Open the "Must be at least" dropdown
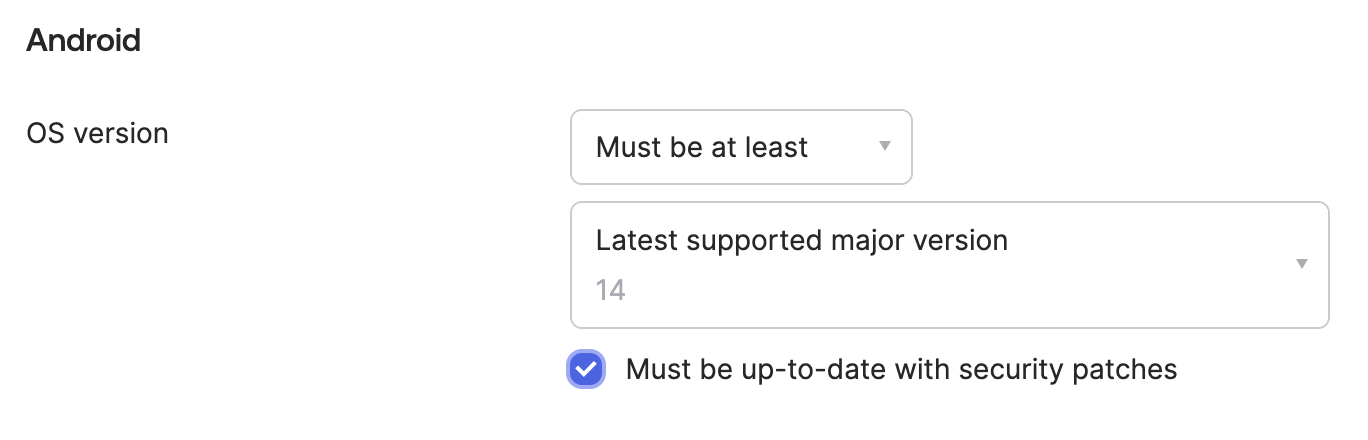This screenshot has width=1368, height=440. point(740,147)
